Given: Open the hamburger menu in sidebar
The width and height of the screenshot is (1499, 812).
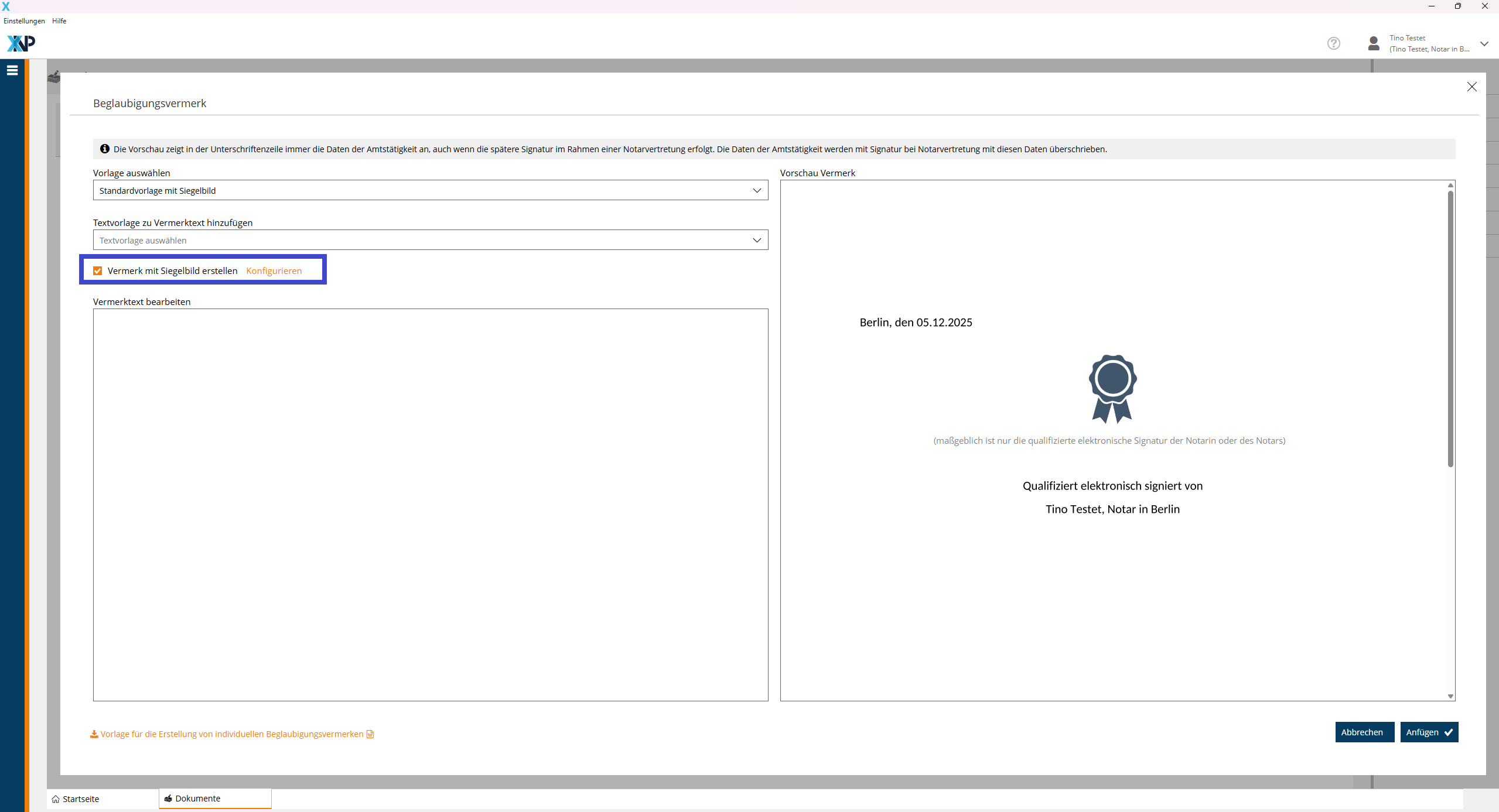Looking at the screenshot, I should pyautogui.click(x=12, y=70).
